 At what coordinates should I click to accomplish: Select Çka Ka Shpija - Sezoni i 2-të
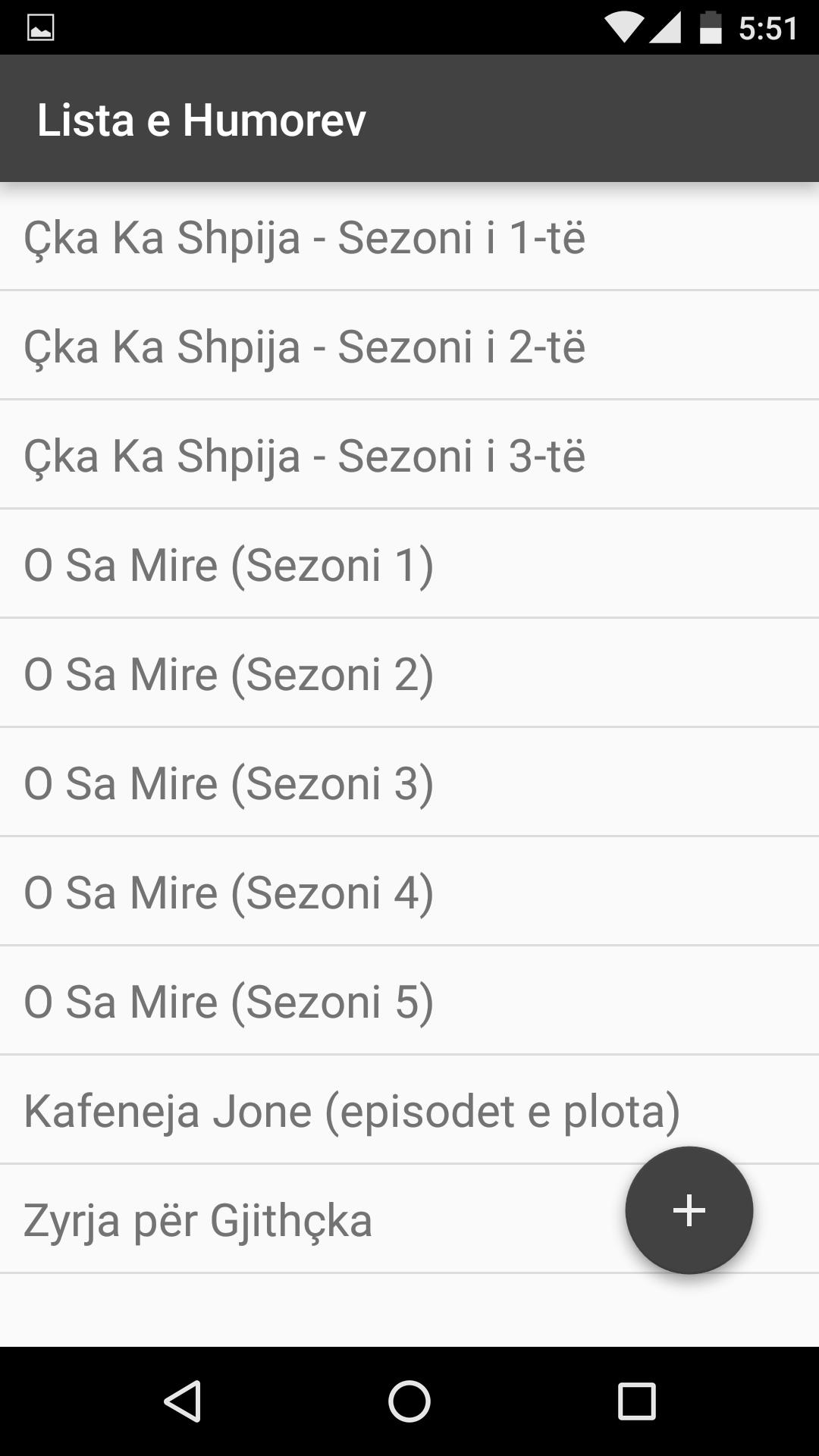point(304,347)
